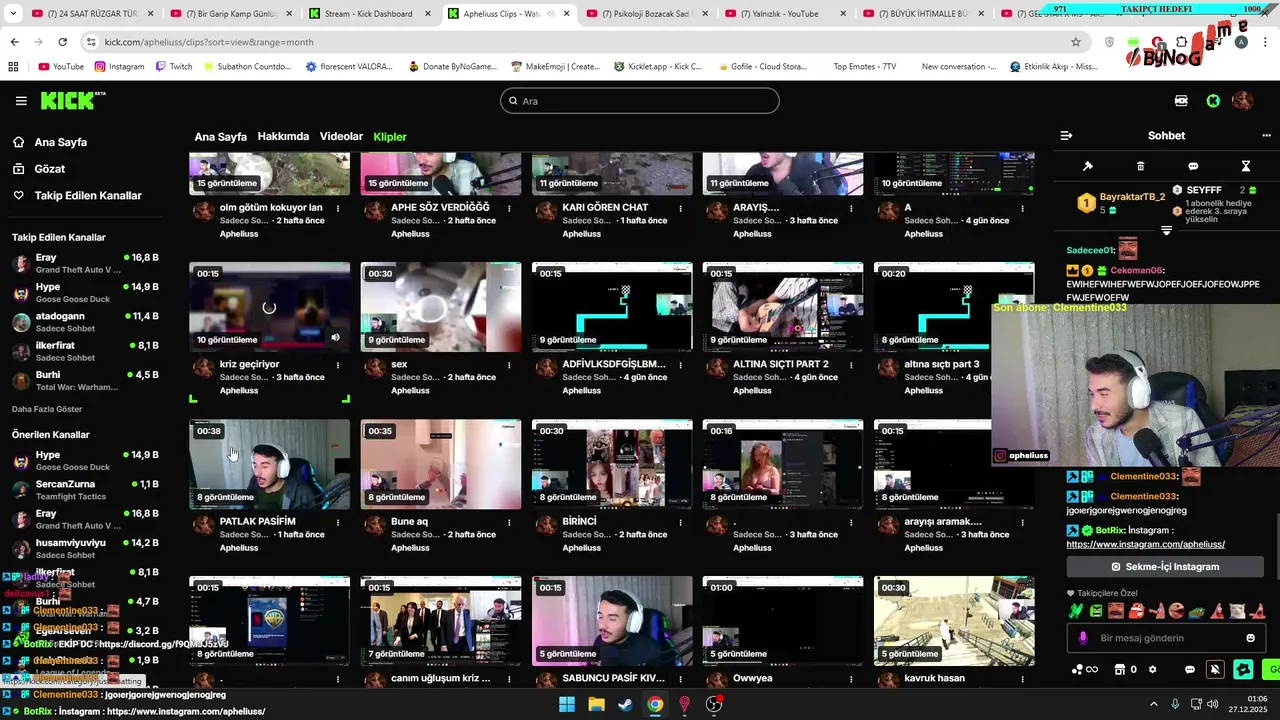Open ALTINA SIÇTI PART 2 clip thumbnail
This screenshot has width=1280, height=720.
[x=783, y=307]
